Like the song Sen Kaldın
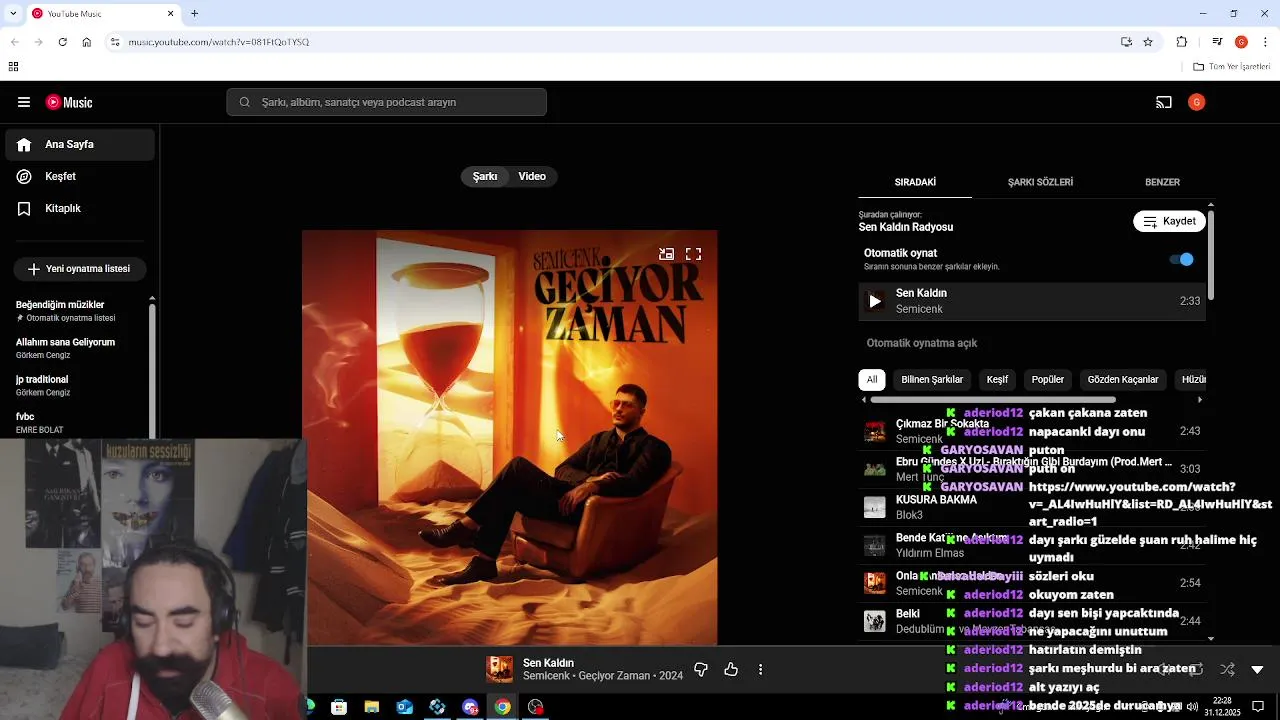The image size is (1280, 720). (731, 670)
